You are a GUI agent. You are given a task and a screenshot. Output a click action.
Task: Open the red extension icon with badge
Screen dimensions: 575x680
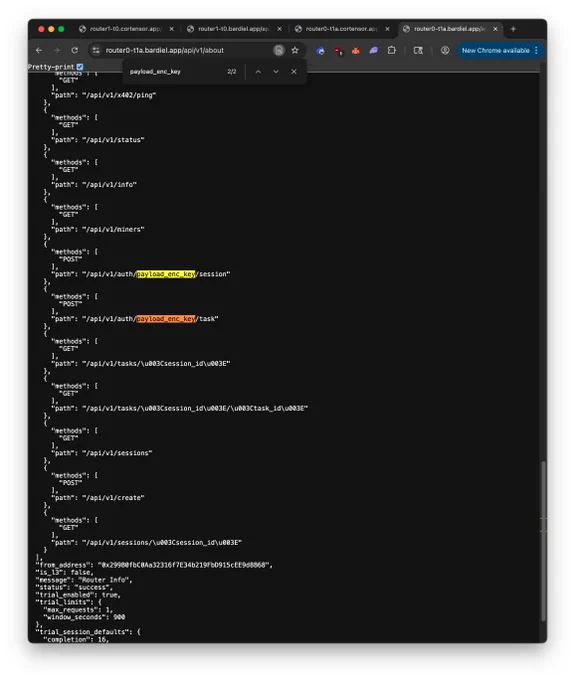tap(338, 51)
